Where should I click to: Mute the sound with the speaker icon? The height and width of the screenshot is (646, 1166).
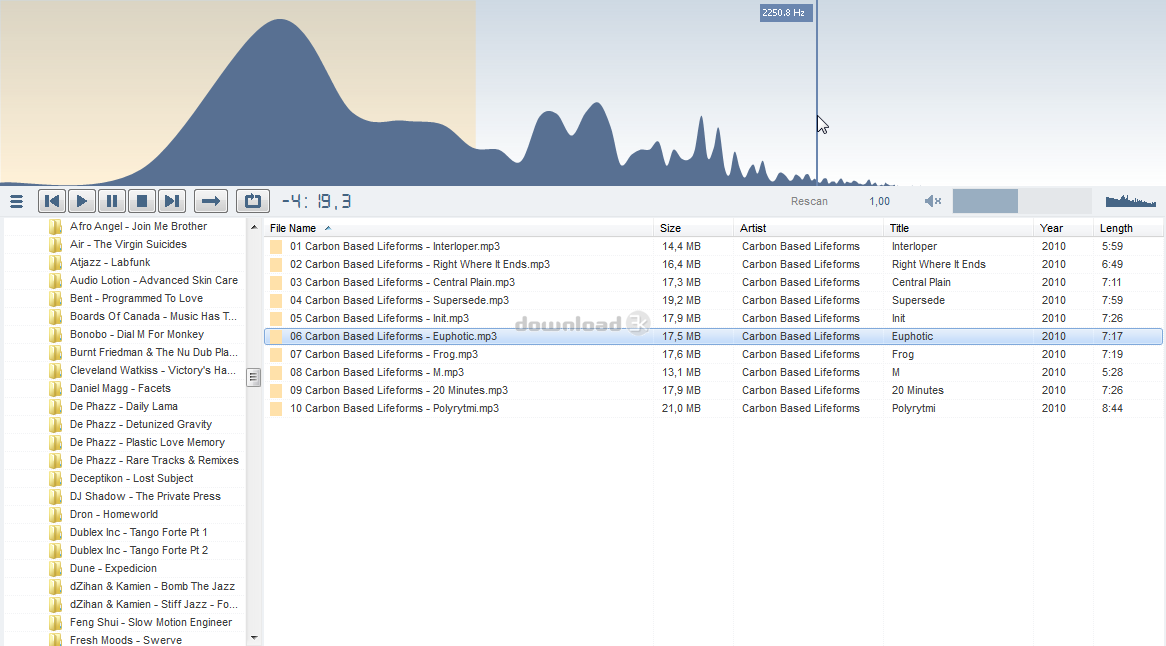pos(933,201)
